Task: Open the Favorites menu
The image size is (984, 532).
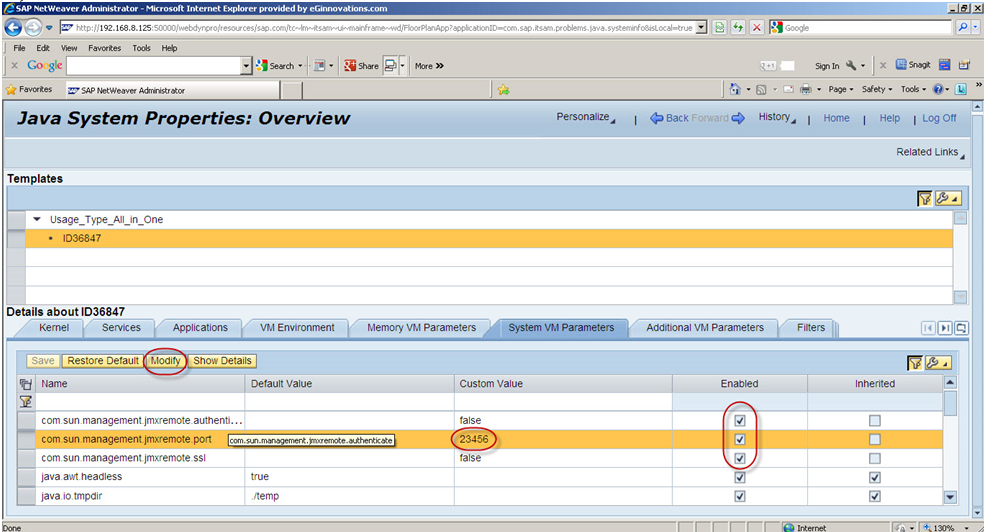Action: [104, 48]
